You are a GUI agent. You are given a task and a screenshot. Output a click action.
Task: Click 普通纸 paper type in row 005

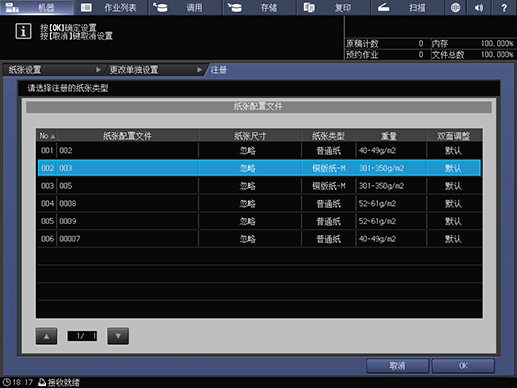click(329, 221)
